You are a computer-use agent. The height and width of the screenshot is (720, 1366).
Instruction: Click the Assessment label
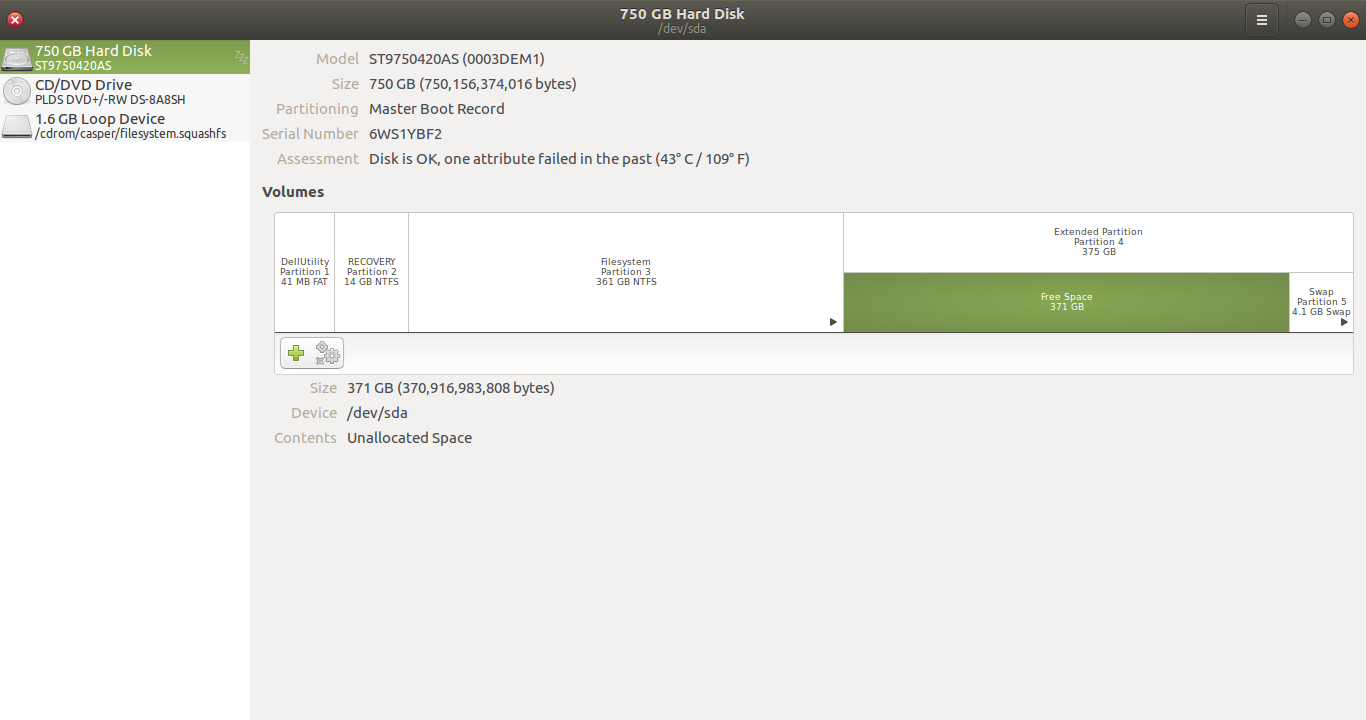tap(317, 159)
